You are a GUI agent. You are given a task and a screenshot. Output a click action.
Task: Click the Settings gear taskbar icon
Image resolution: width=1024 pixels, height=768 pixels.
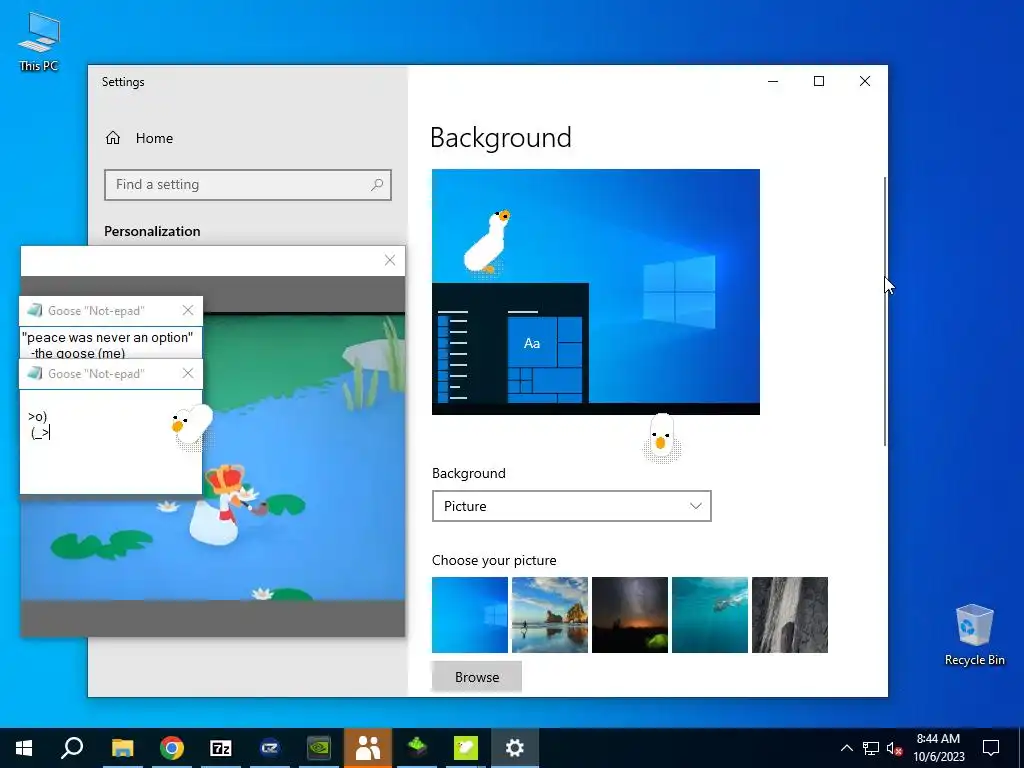tap(515, 748)
